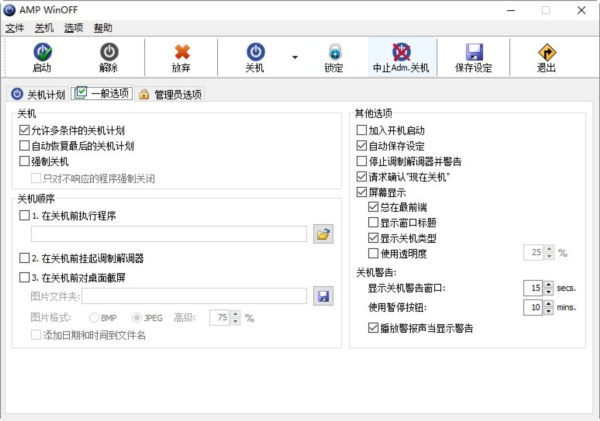Click the 关机 (Shutdown) toolbar icon
This screenshot has height=421, width=600.
coord(255,52)
